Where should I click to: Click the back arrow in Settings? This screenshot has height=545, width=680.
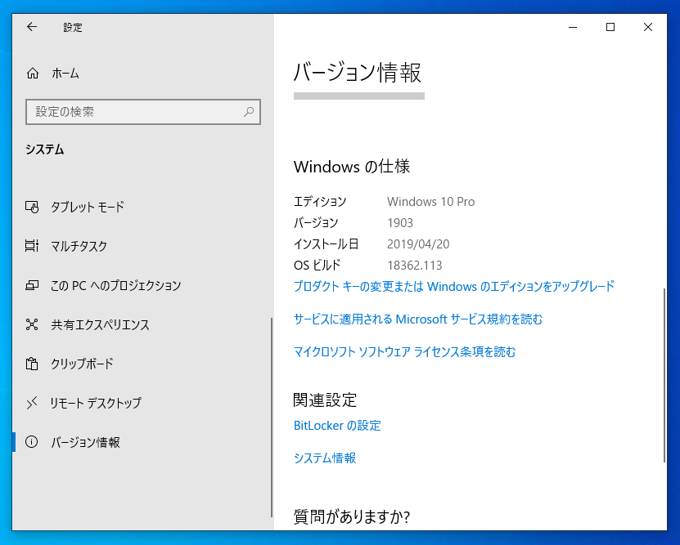(x=32, y=27)
